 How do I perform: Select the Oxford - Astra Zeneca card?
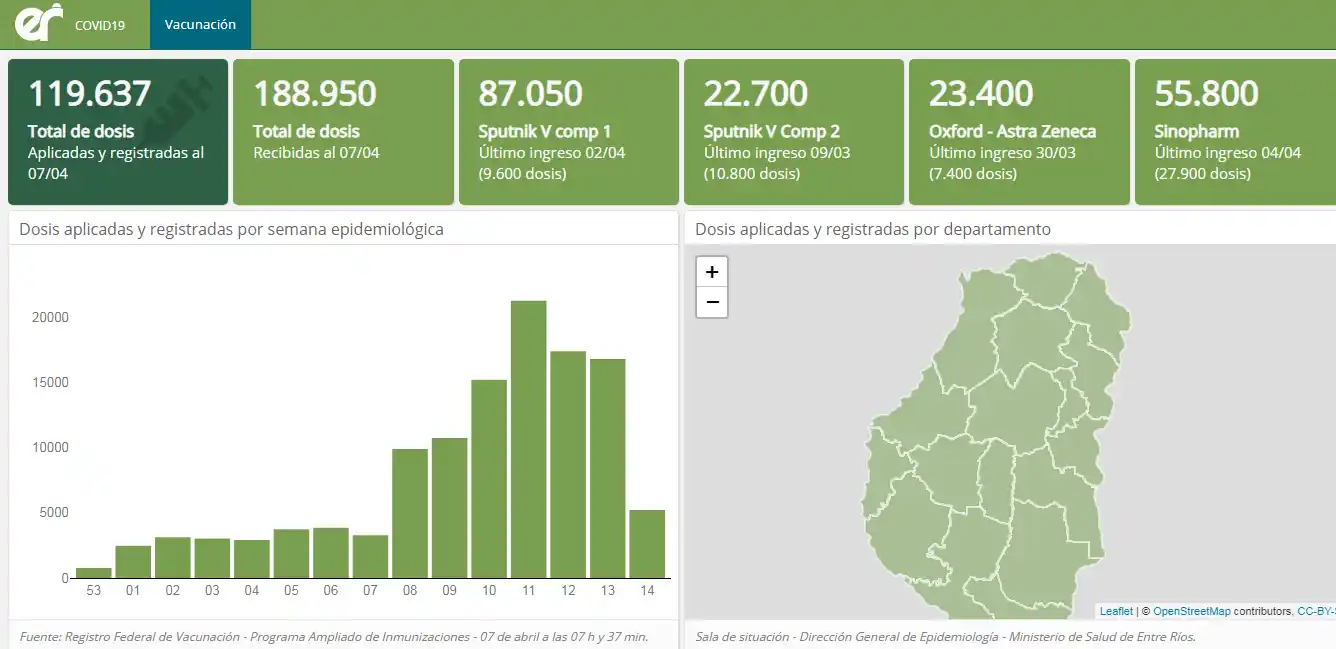[x=1018, y=132]
